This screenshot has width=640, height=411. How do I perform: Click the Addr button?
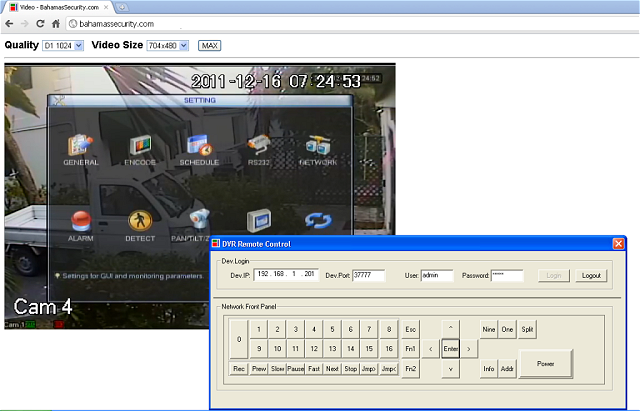507,369
